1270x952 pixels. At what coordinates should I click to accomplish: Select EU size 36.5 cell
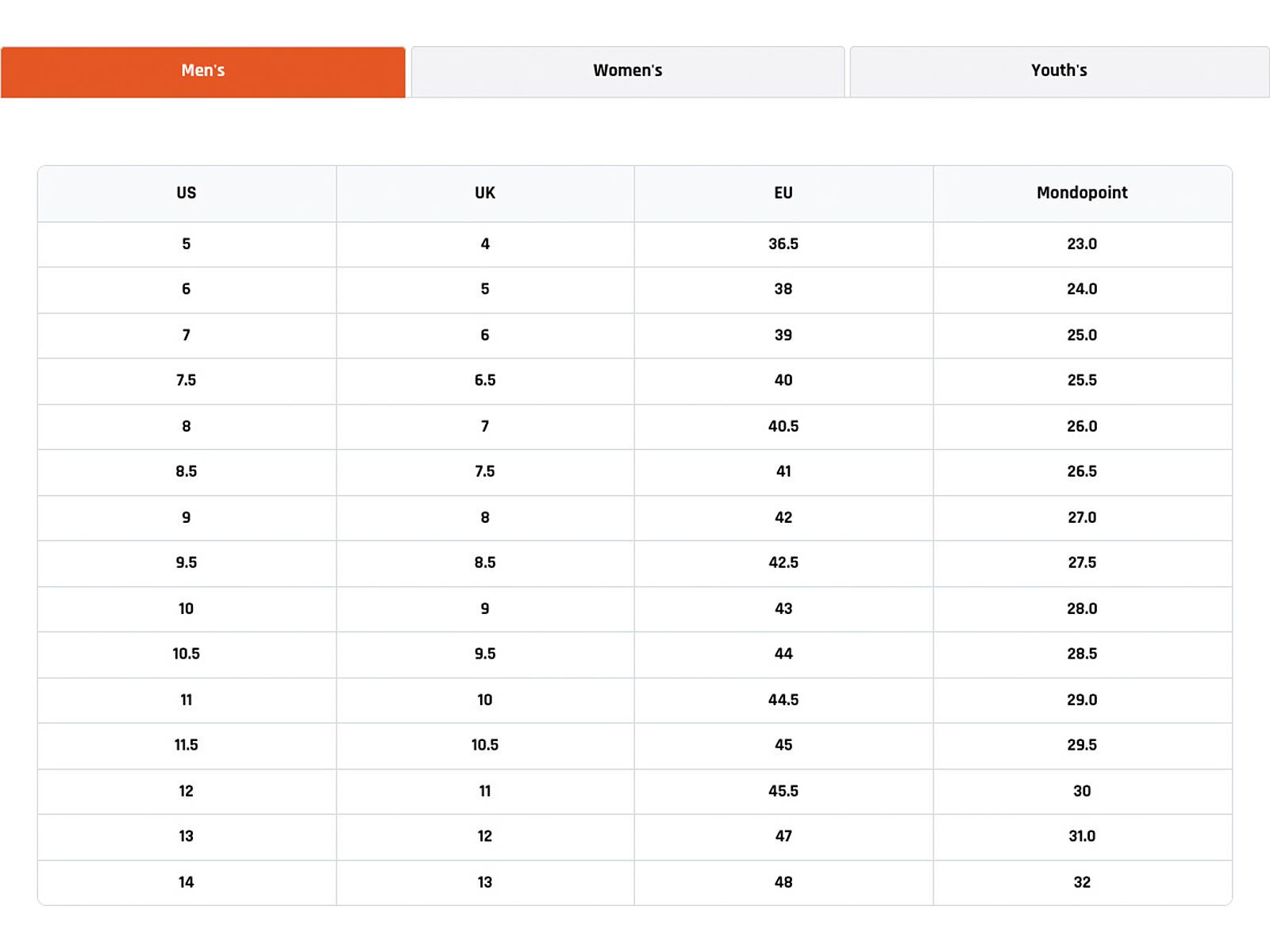(783, 244)
